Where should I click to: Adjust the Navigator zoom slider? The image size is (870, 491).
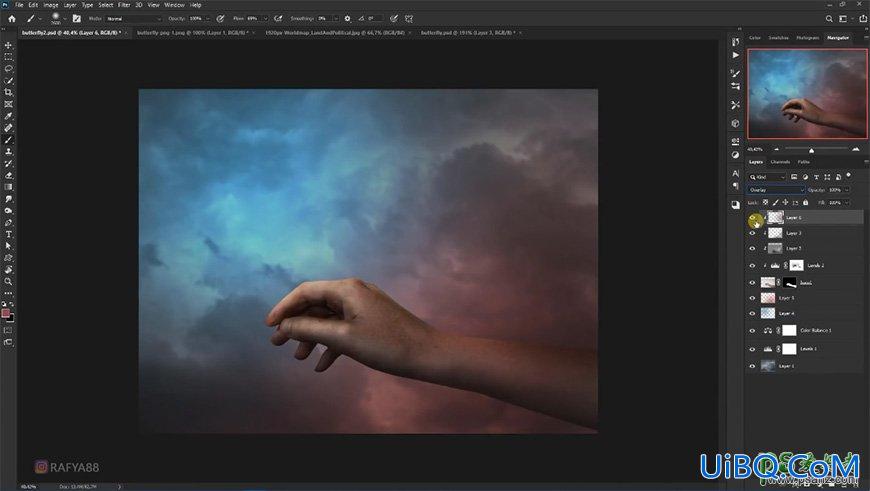point(811,150)
